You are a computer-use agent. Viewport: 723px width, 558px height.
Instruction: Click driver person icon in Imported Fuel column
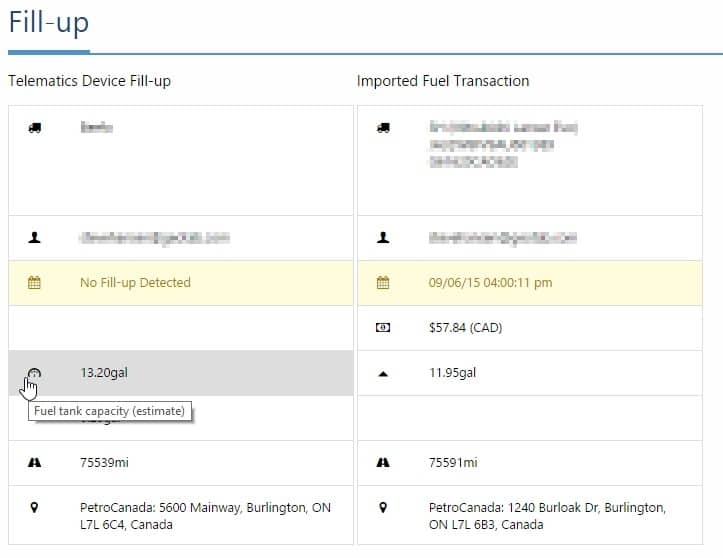[383, 237]
